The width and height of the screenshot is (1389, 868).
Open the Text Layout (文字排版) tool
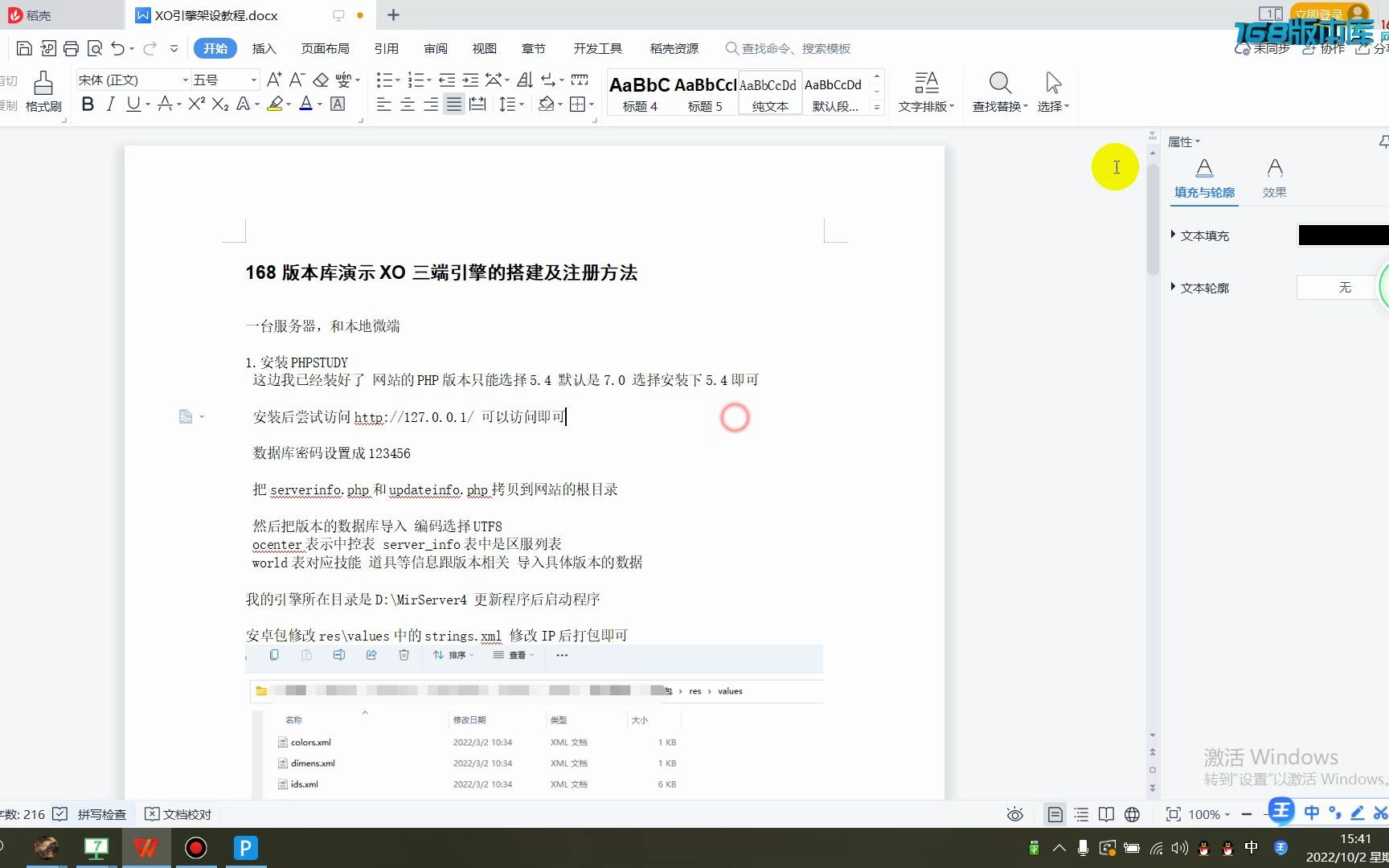pos(926,92)
